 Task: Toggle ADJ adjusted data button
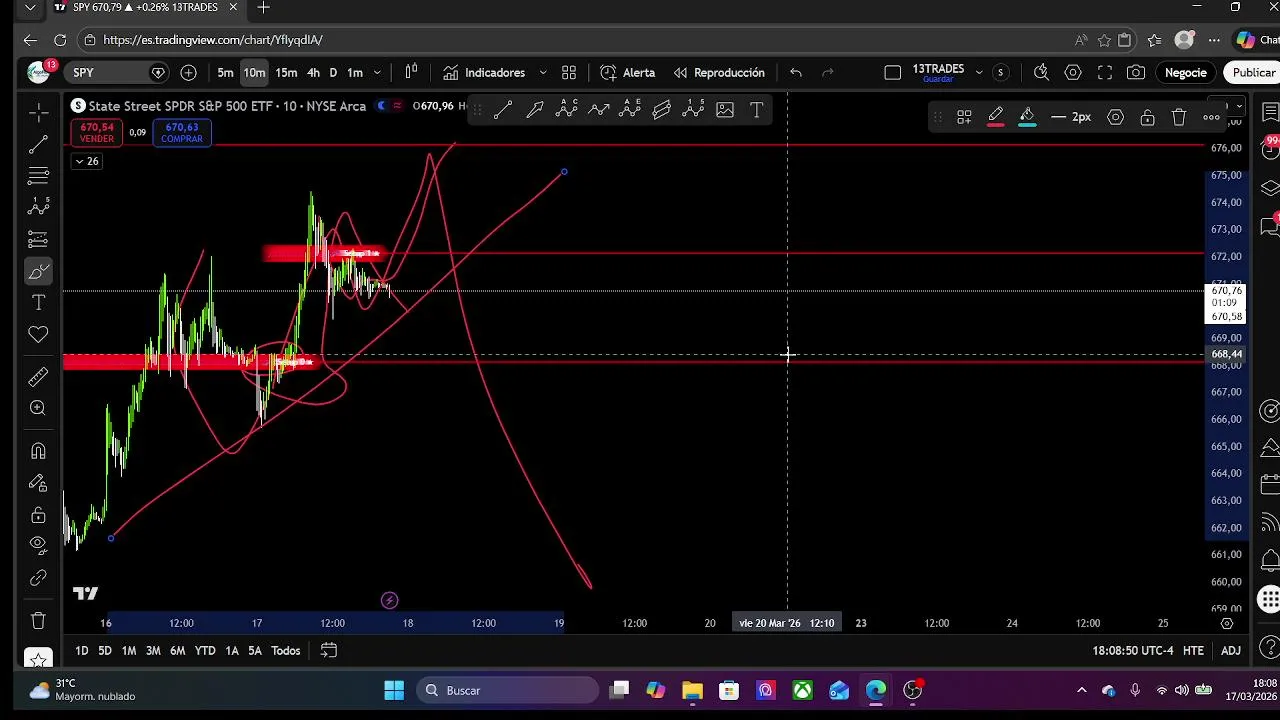[1231, 650]
